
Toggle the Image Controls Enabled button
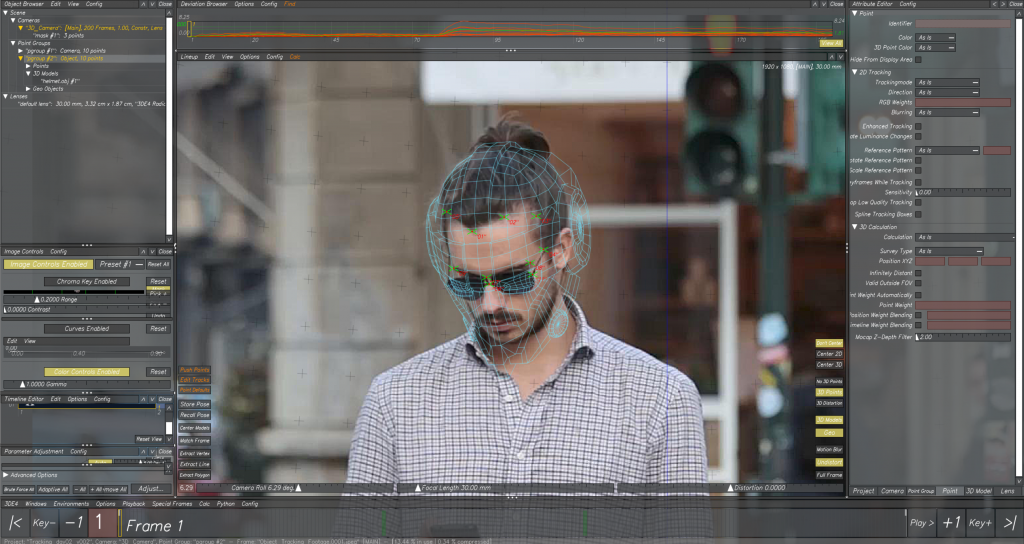pos(47,264)
